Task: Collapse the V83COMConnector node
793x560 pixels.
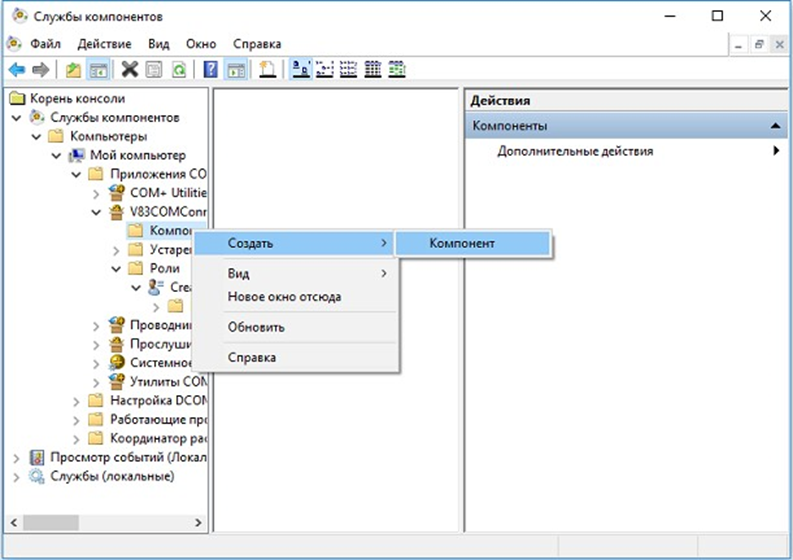Action: [x=96, y=212]
